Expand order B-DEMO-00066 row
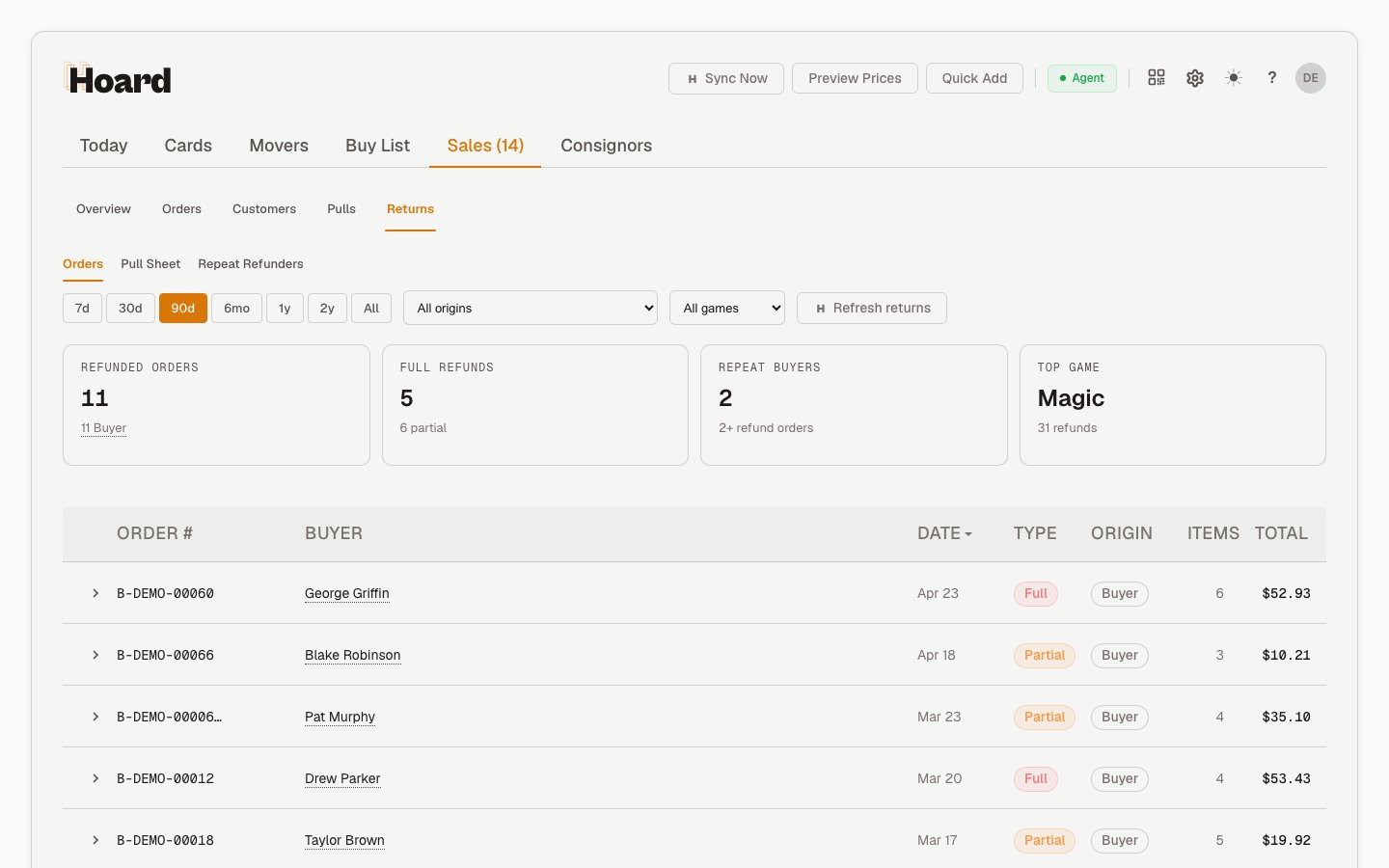This screenshot has width=1389, height=868. [x=95, y=655]
